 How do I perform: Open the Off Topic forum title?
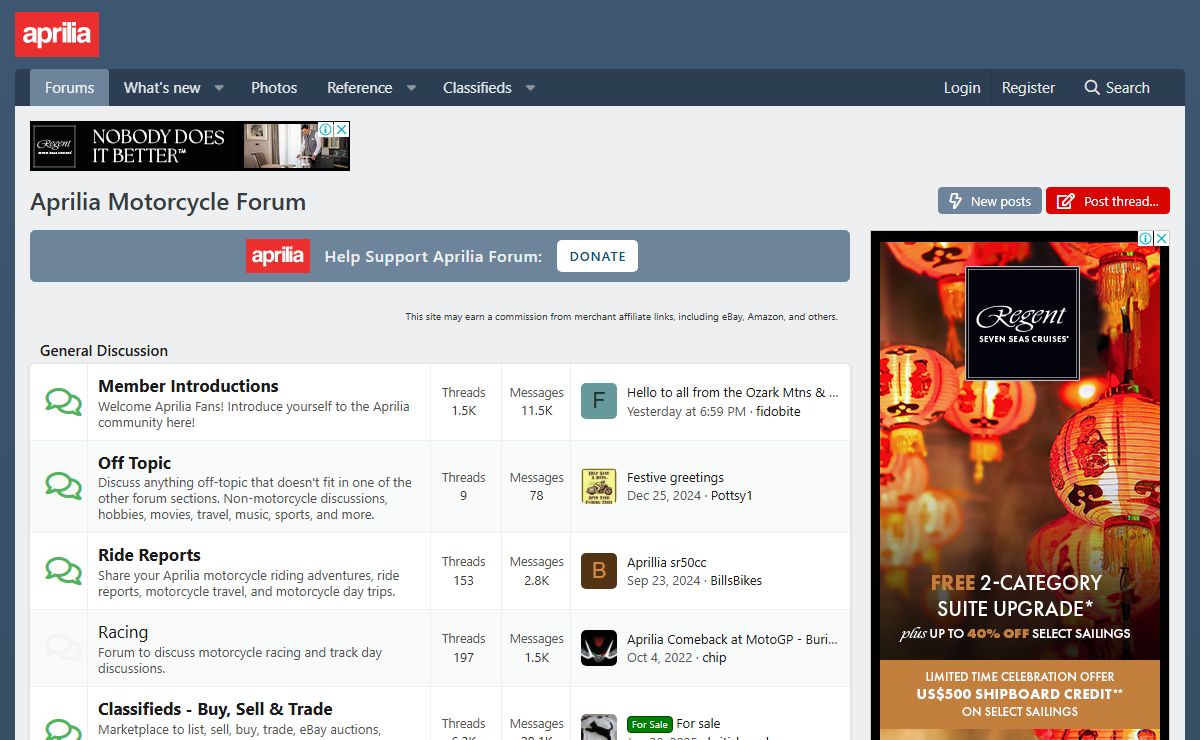click(134, 463)
